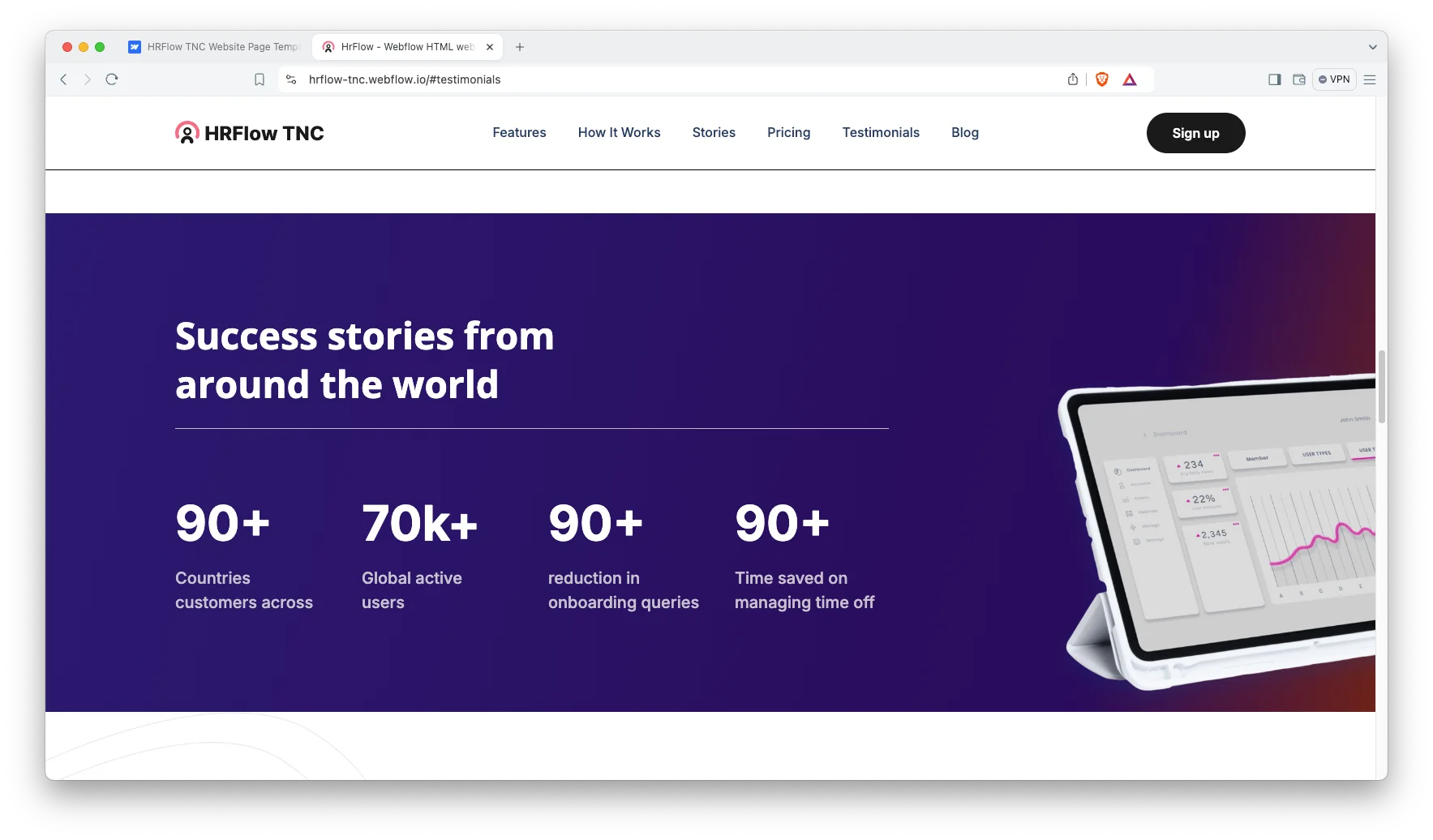The image size is (1433, 840).
Task: Click the share icon in address bar
Action: click(1072, 79)
